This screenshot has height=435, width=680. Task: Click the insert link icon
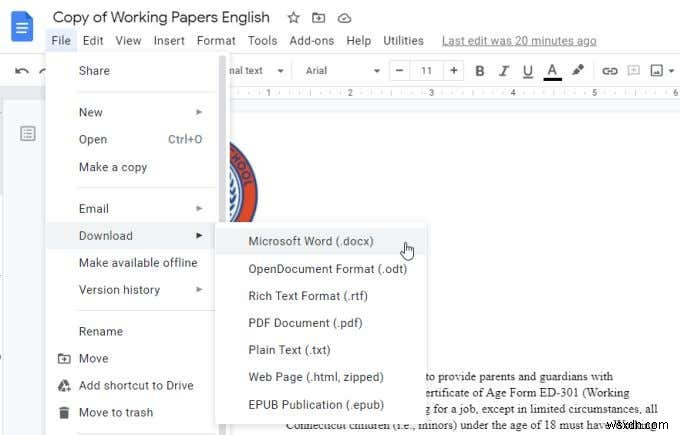coord(609,71)
